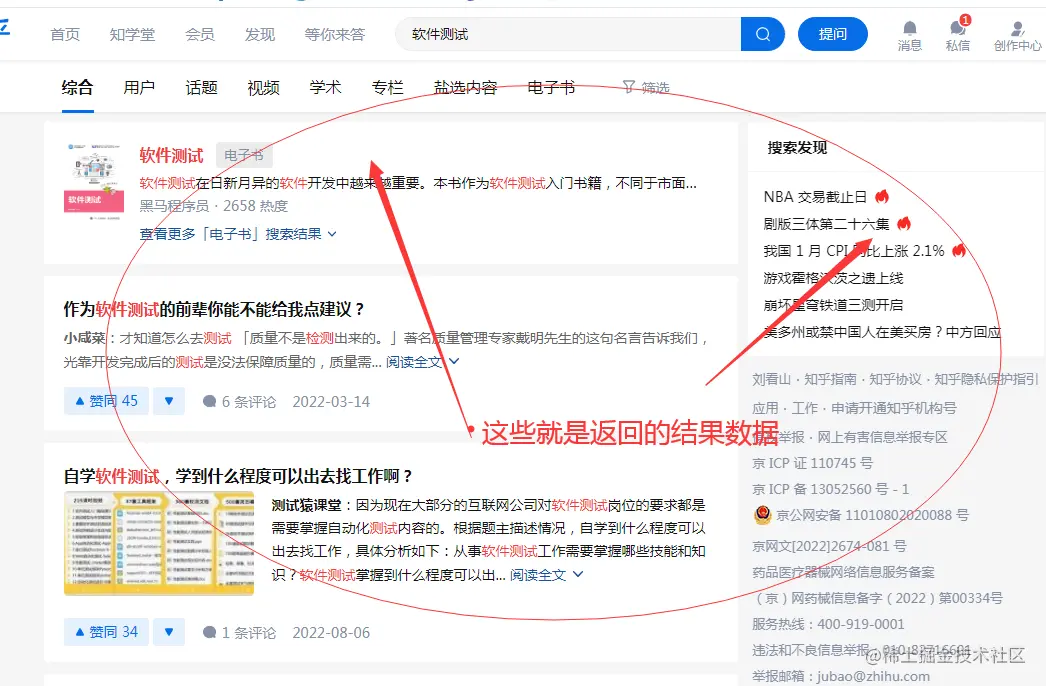1046x686 pixels.
Task: Open trending search 剧版三体第二十六集
Action: click(x=827, y=224)
